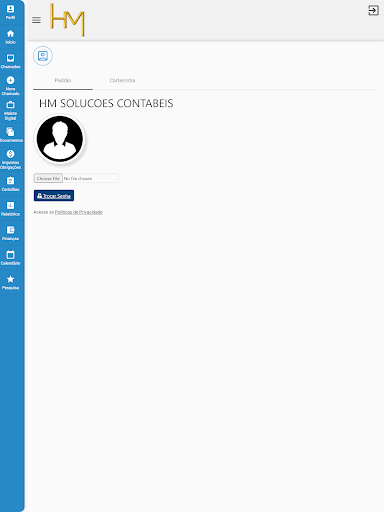The width and height of the screenshot is (384, 512).
Task: Create a Novo Chamado
Action: coord(10,86)
